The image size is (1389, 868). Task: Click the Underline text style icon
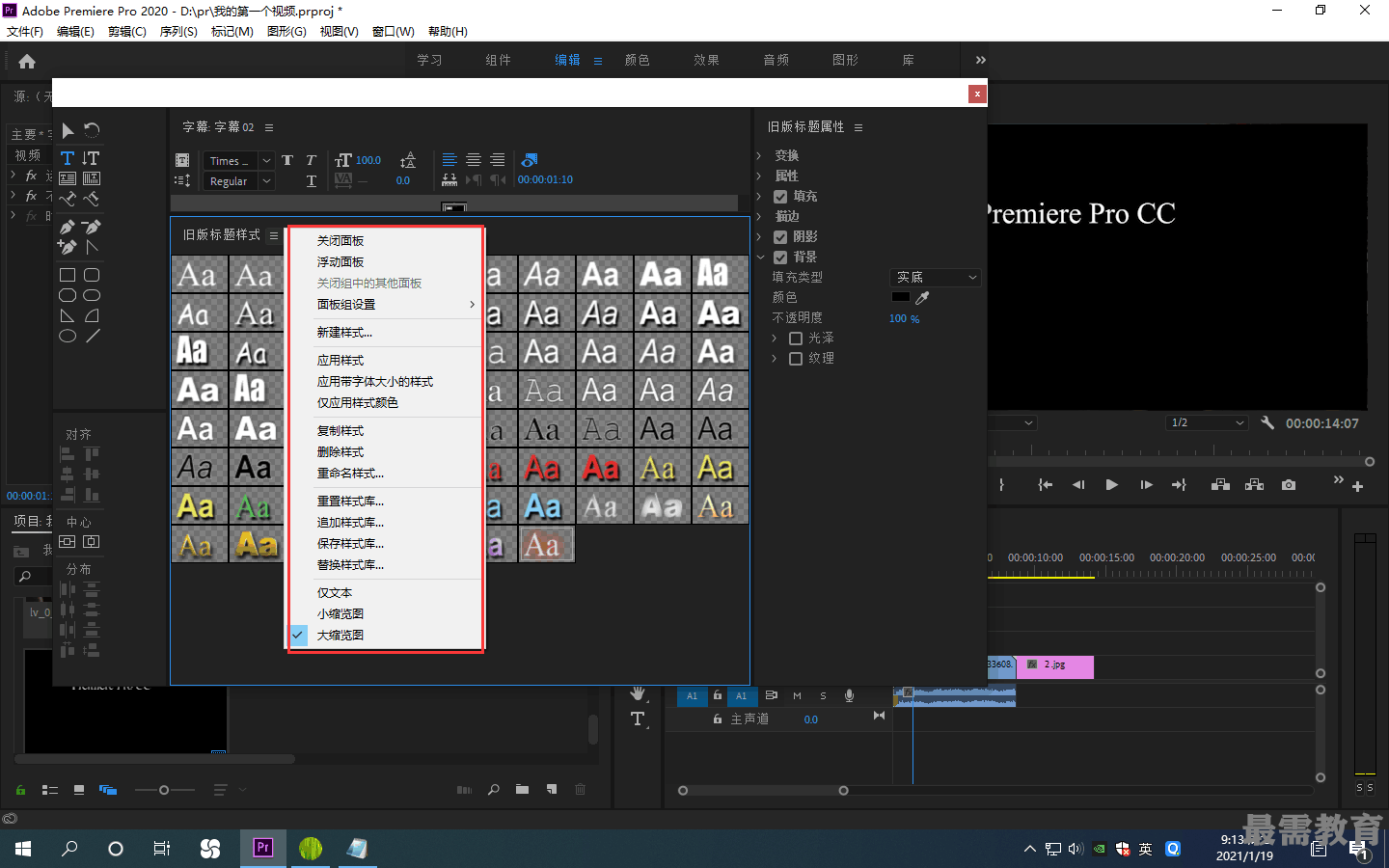click(x=311, y=180)
